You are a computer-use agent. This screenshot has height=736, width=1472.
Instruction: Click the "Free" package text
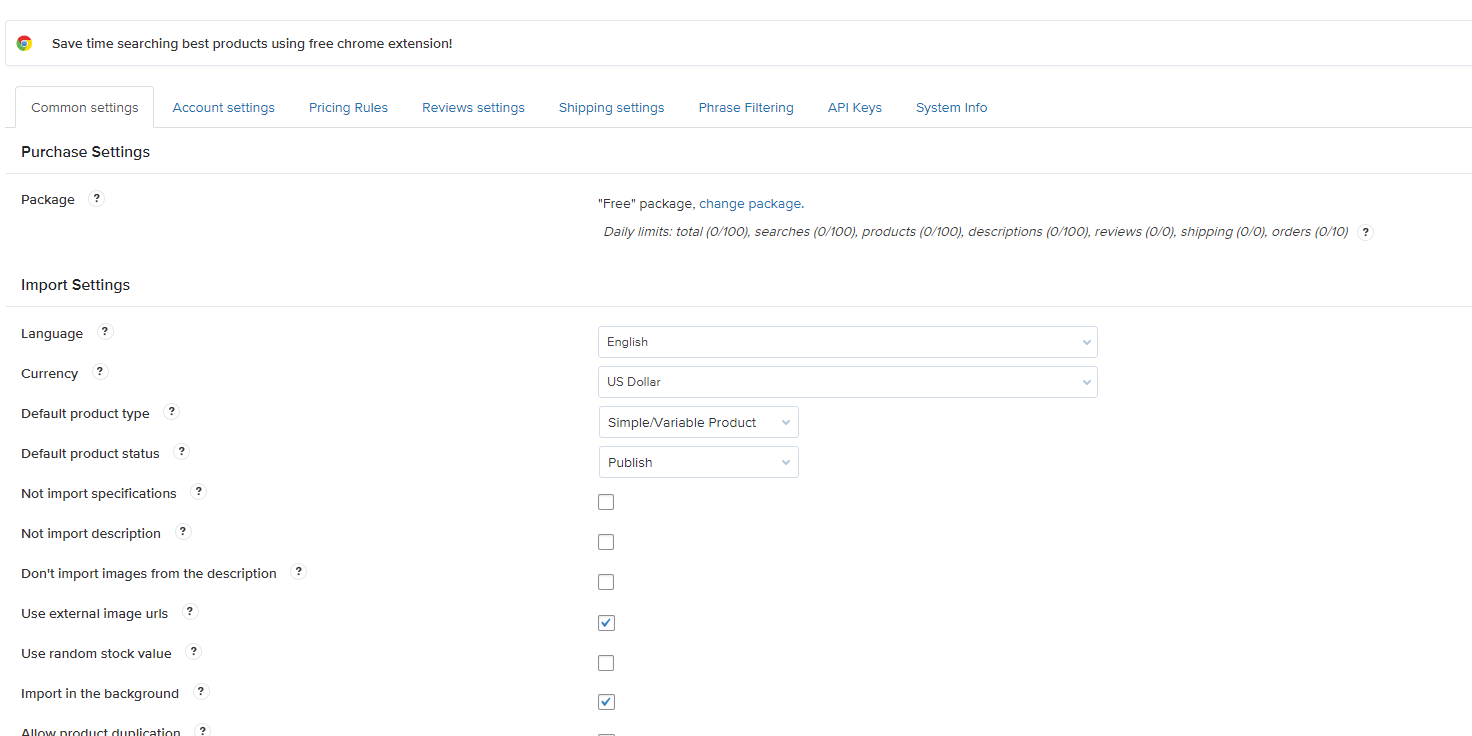[x=645, y=204]
